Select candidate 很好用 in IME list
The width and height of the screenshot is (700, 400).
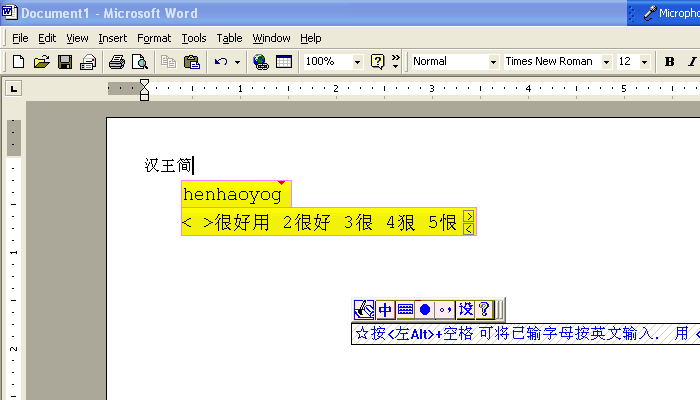pyautogui.click(x=242, y=222)
